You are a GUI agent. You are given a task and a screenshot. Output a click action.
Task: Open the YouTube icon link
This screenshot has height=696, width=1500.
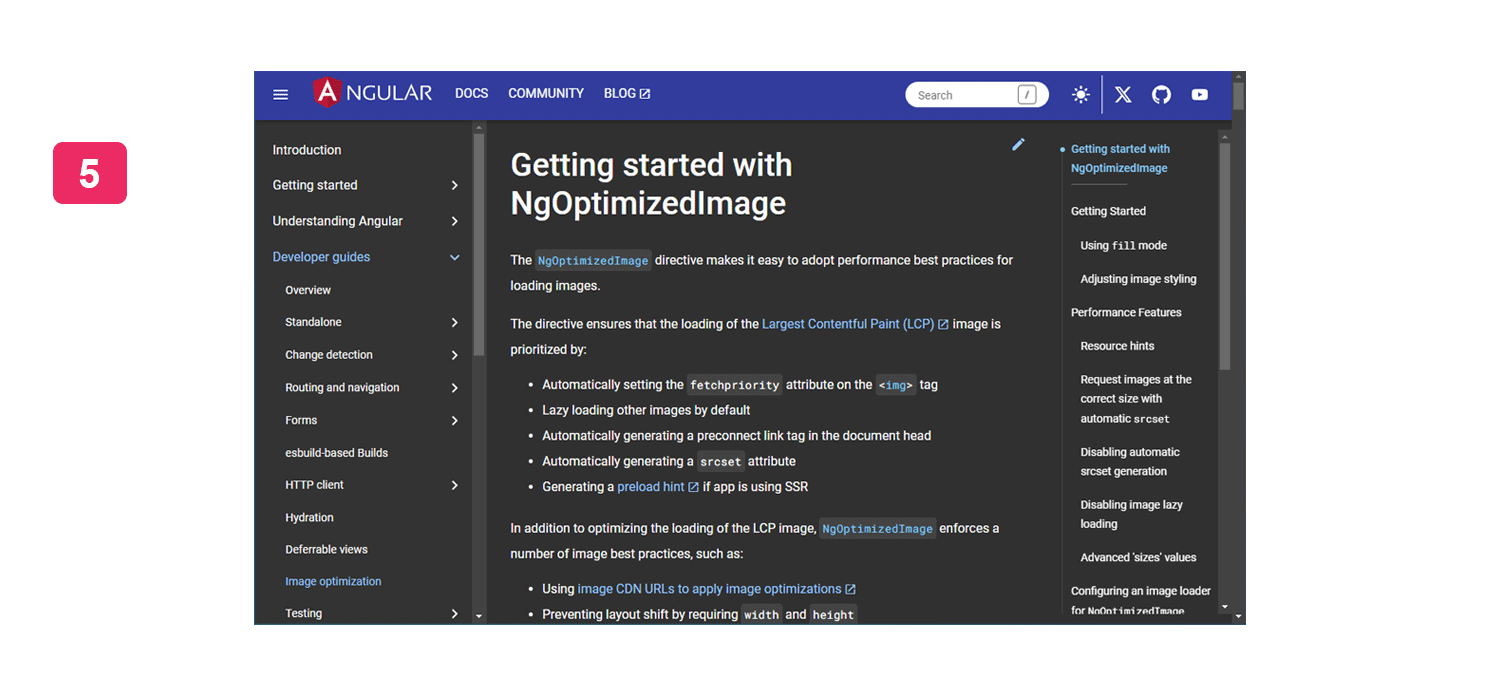pos(1200,95)
